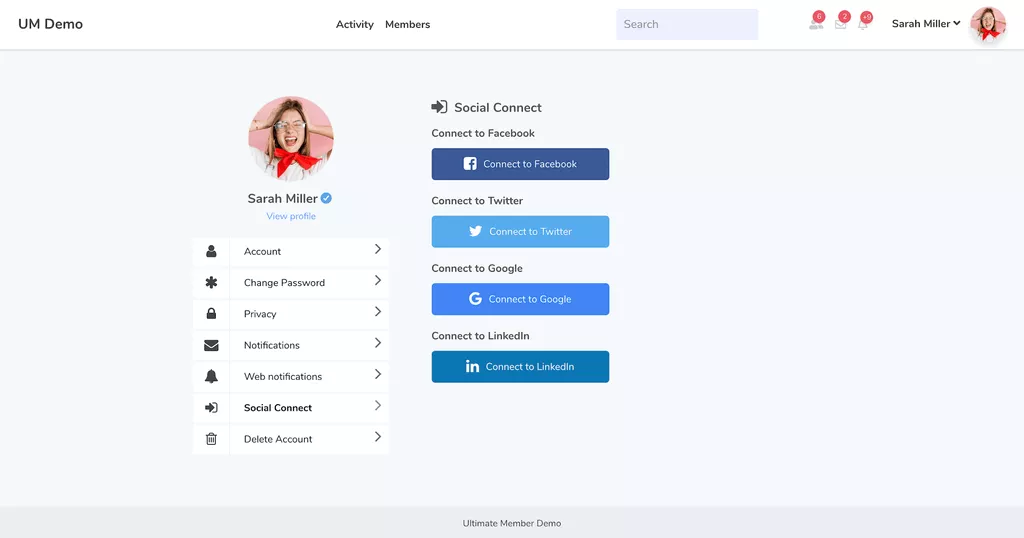
Task: Open the messages envelope icon in header
Action: point(840,24)
